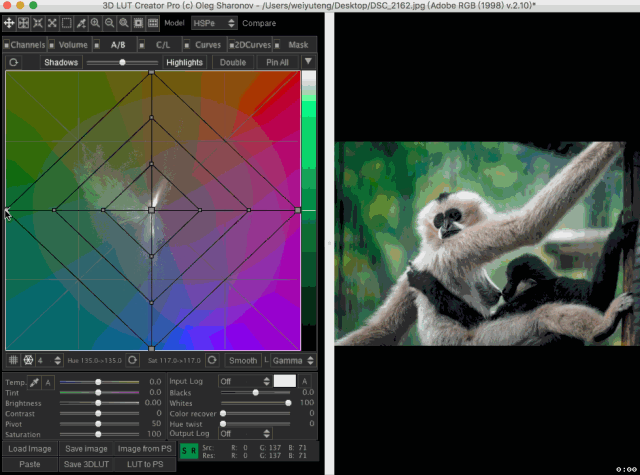640x475 pixels.
Task: Click the Shadows–Highlights slider handle
Action: tap(122, 62)
